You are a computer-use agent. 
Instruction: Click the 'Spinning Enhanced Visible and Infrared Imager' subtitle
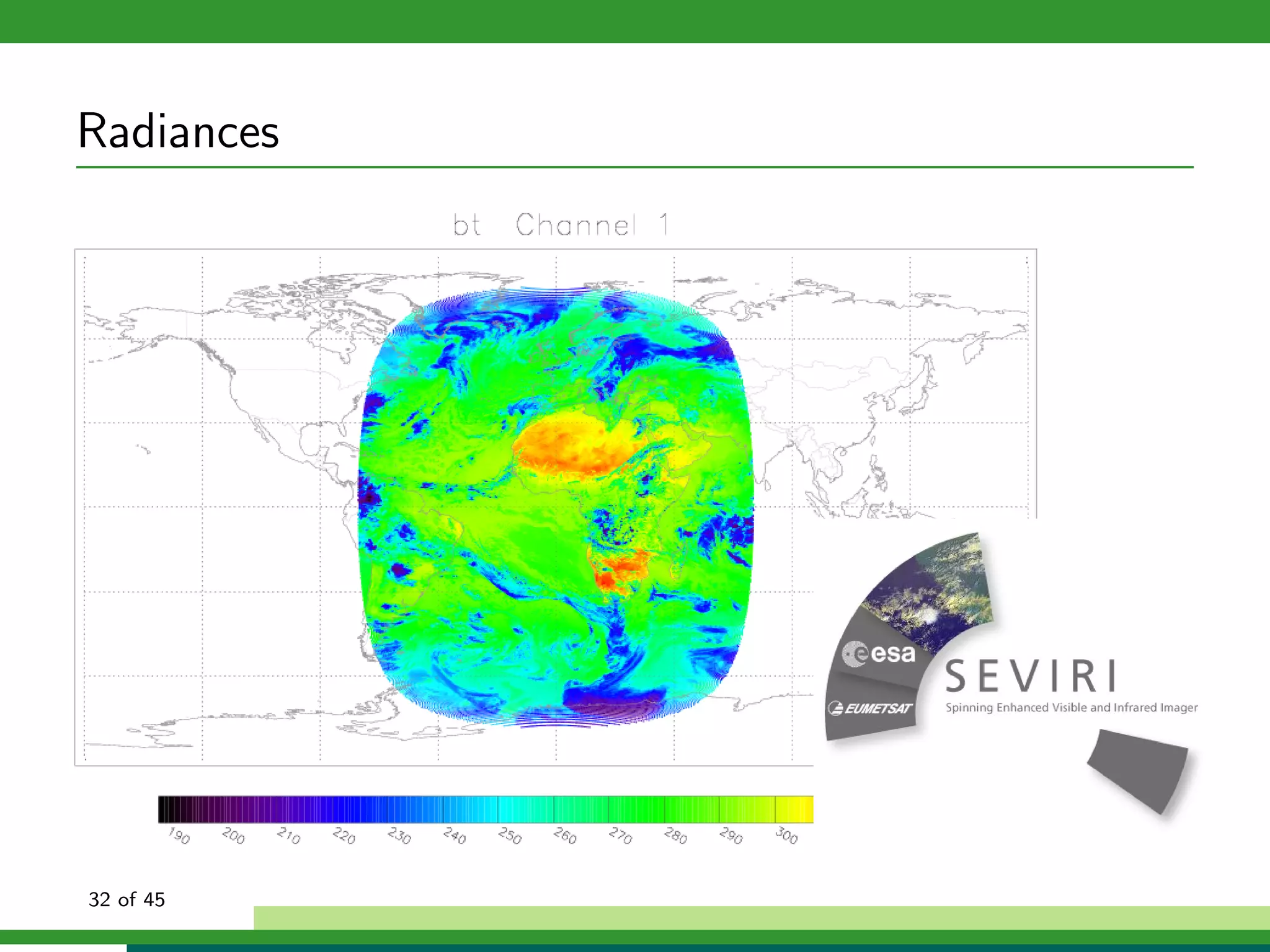[x=1071, y=707]
